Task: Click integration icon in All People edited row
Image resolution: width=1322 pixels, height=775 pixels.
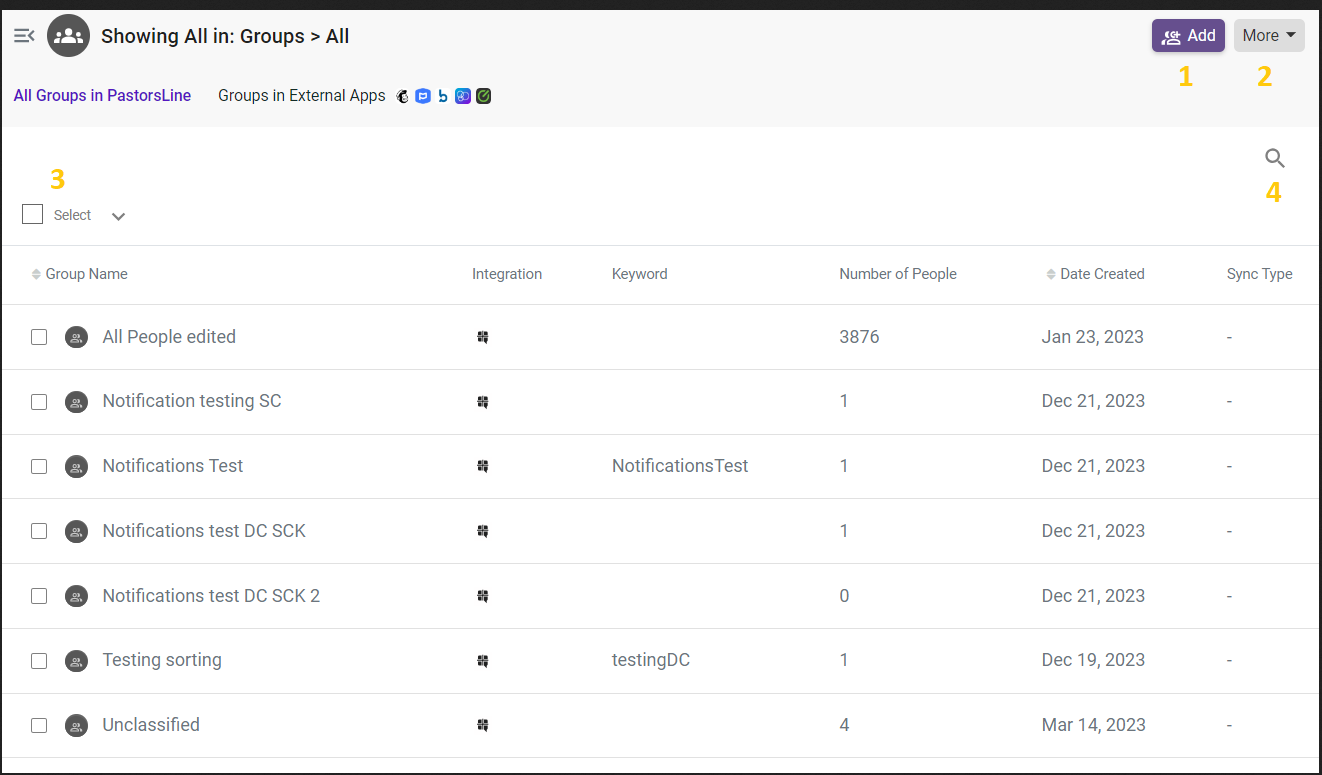Action: [x=482, y=337]
